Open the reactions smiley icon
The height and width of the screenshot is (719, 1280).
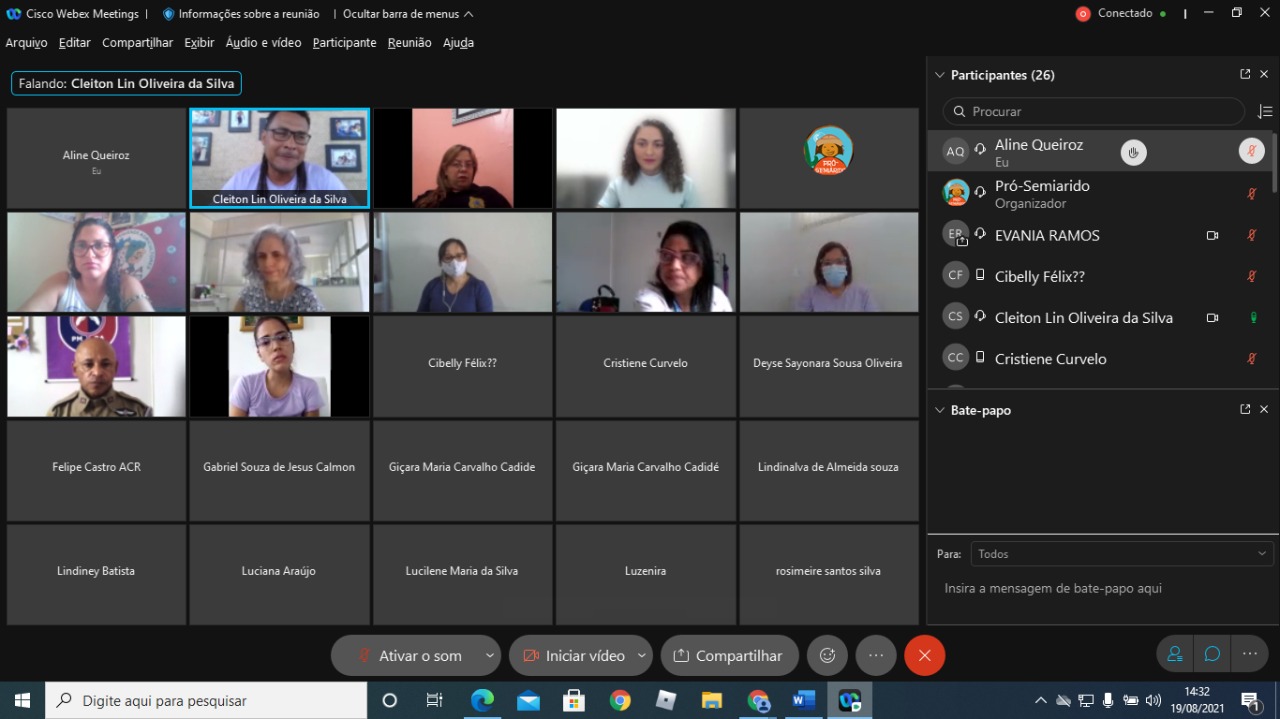point(827,655)
